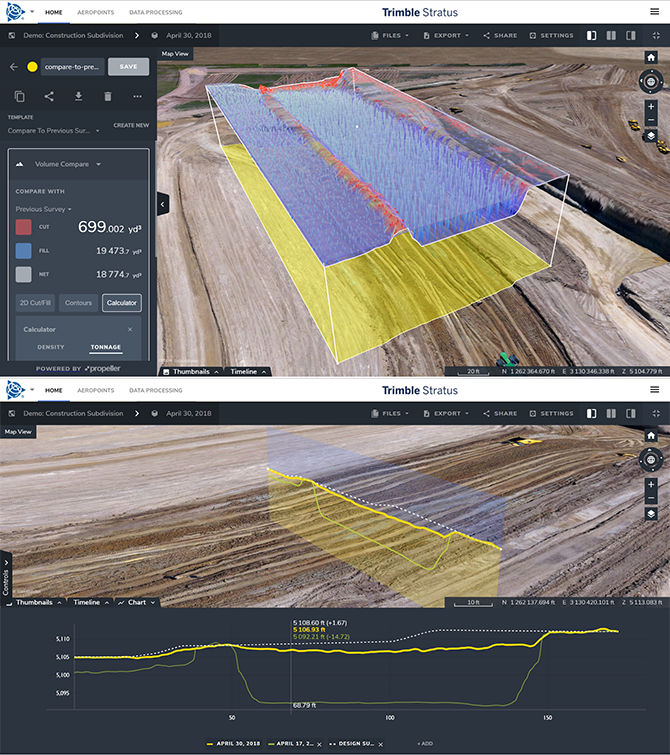
Task: Open the Previous Survey dropdown
Action: click(x=43, y=209)
